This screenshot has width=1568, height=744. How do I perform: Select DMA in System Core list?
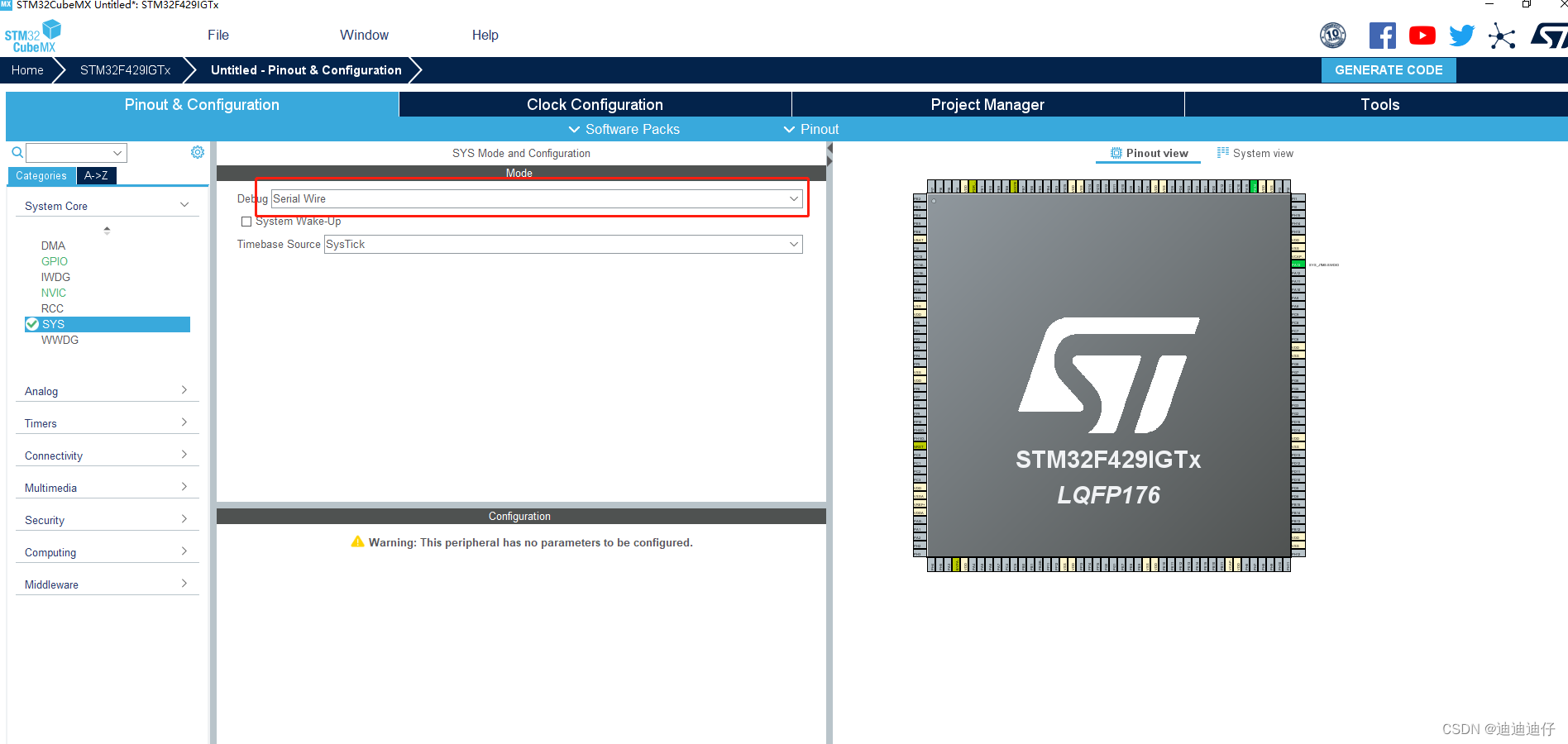pyautogui.click(x=53, y=246)
